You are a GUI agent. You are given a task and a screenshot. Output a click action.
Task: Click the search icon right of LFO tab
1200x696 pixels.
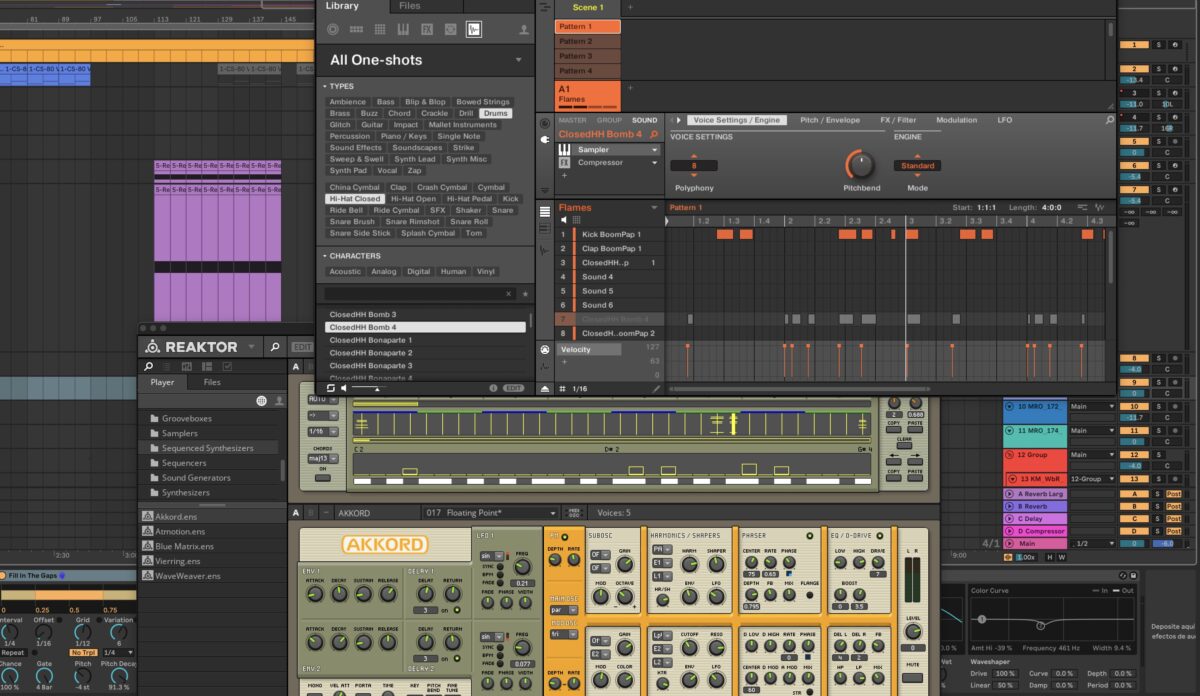point(1109,120)
